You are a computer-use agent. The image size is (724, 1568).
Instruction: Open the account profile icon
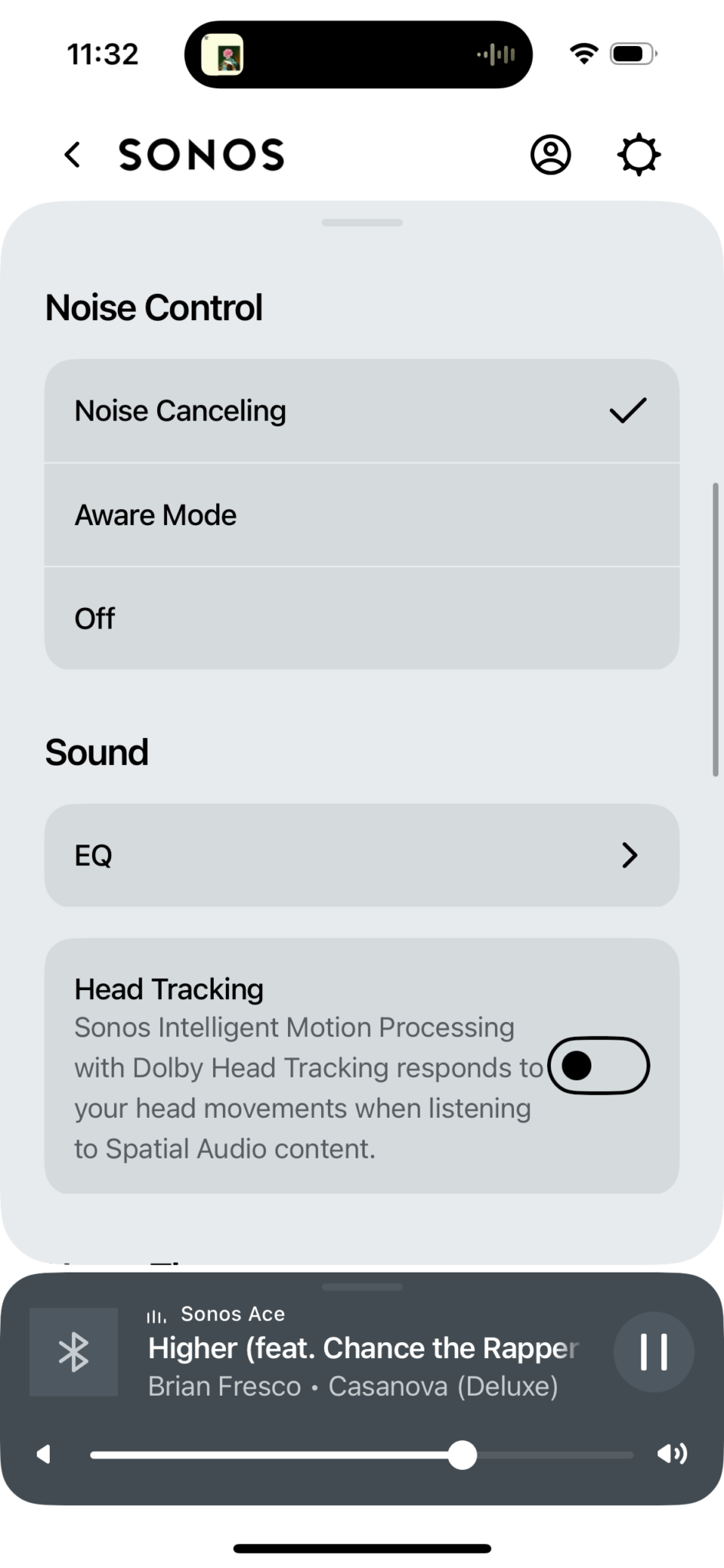[x=550, y=155]
